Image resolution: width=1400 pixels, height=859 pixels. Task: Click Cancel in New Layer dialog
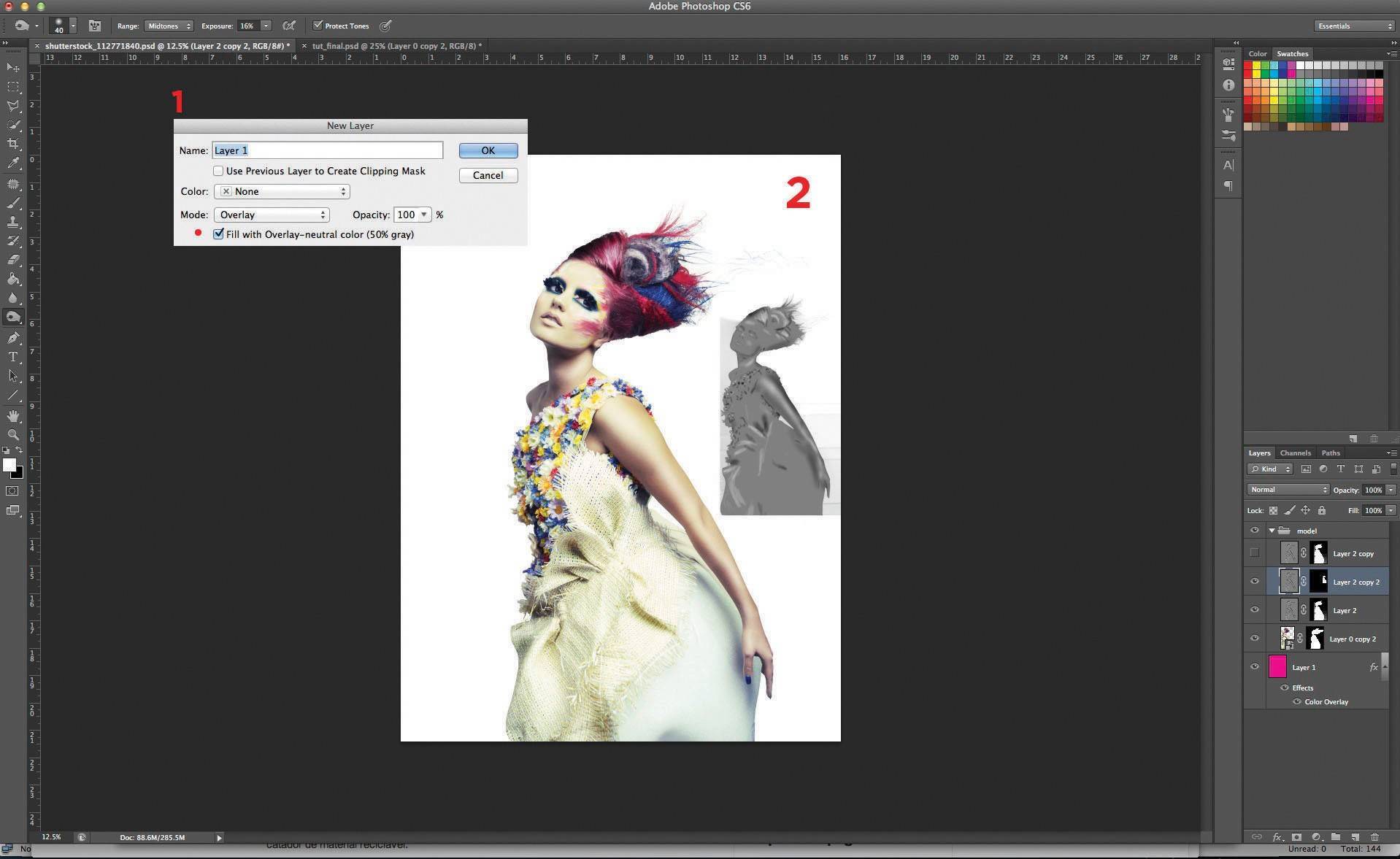[488, 175]
